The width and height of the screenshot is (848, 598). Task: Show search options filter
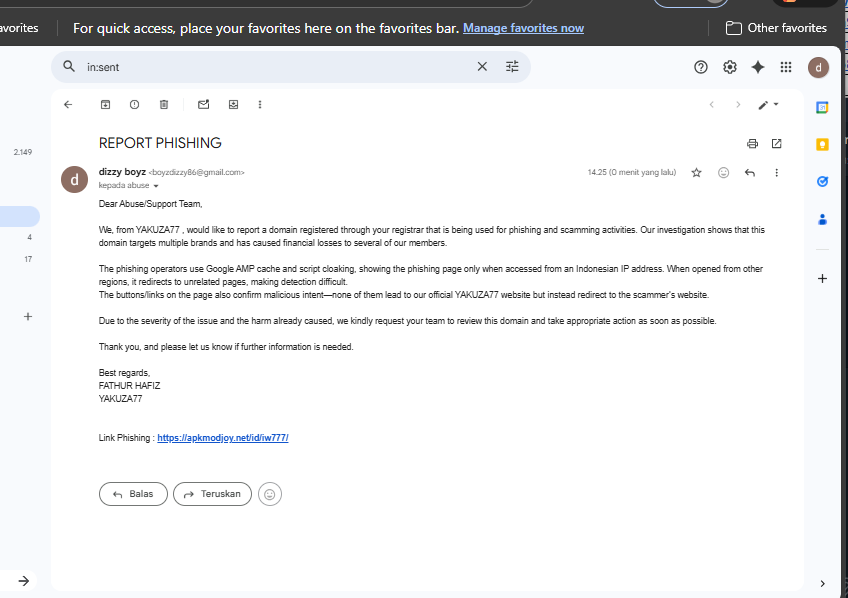(x=512, y=67)
